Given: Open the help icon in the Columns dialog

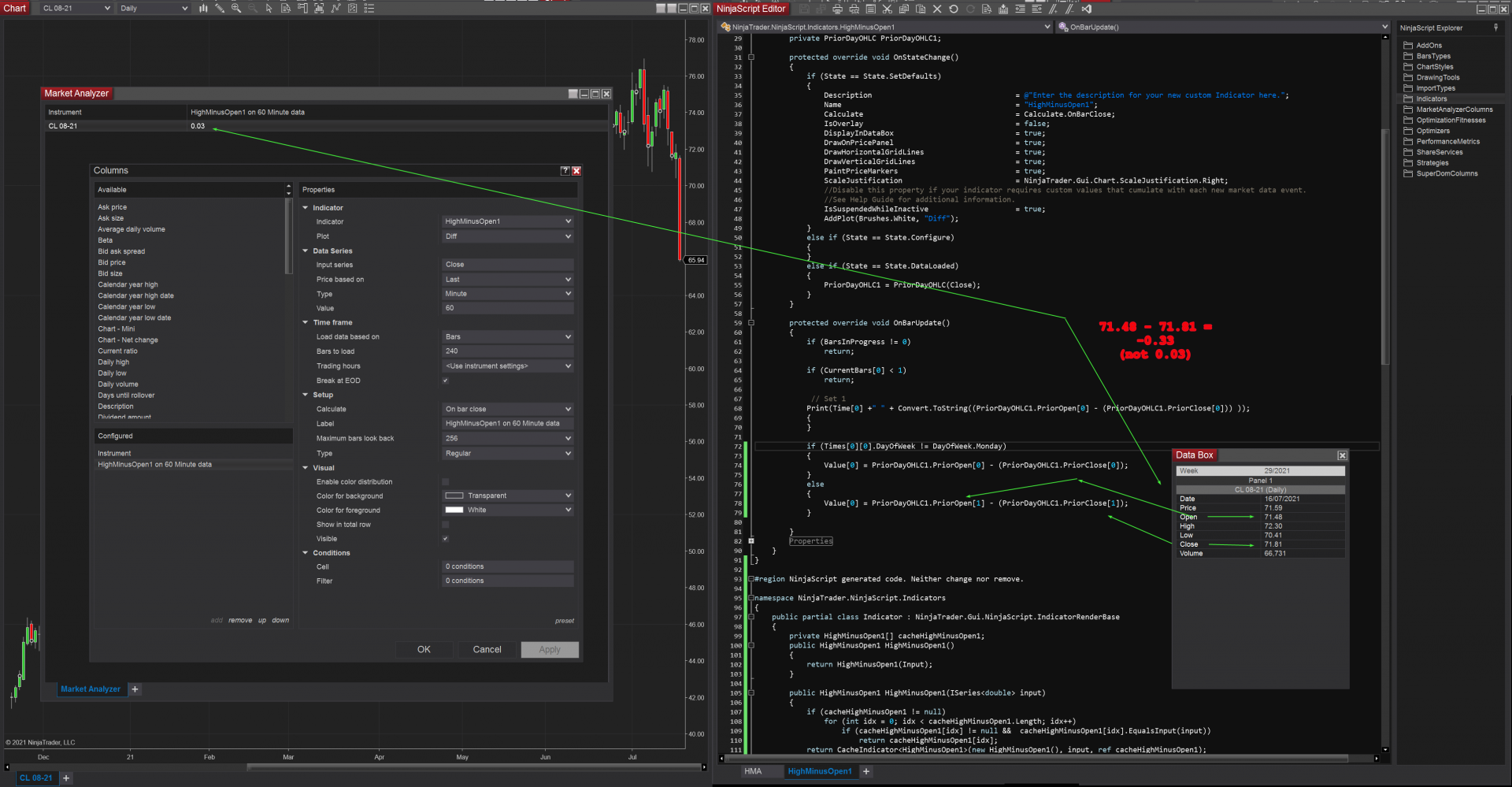Looking at the screenshot, I should click(x=565, y=171).
